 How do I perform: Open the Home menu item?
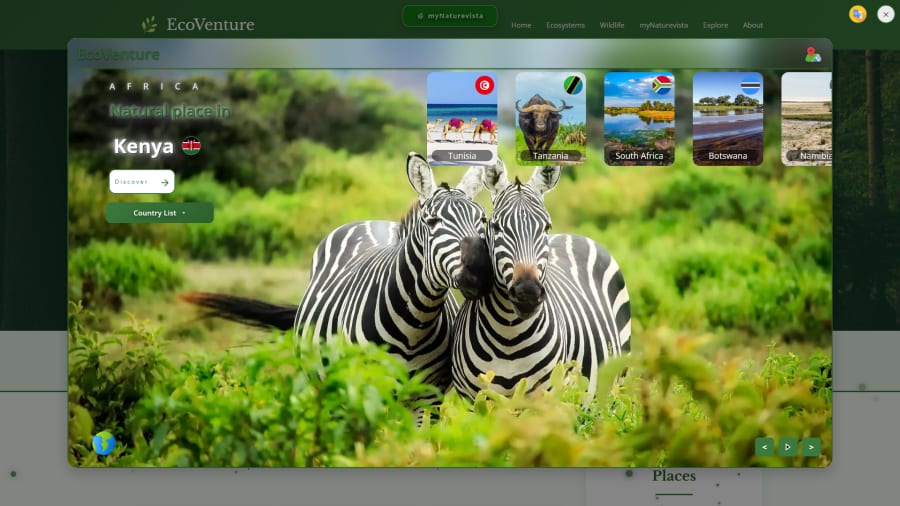point(521,25)
